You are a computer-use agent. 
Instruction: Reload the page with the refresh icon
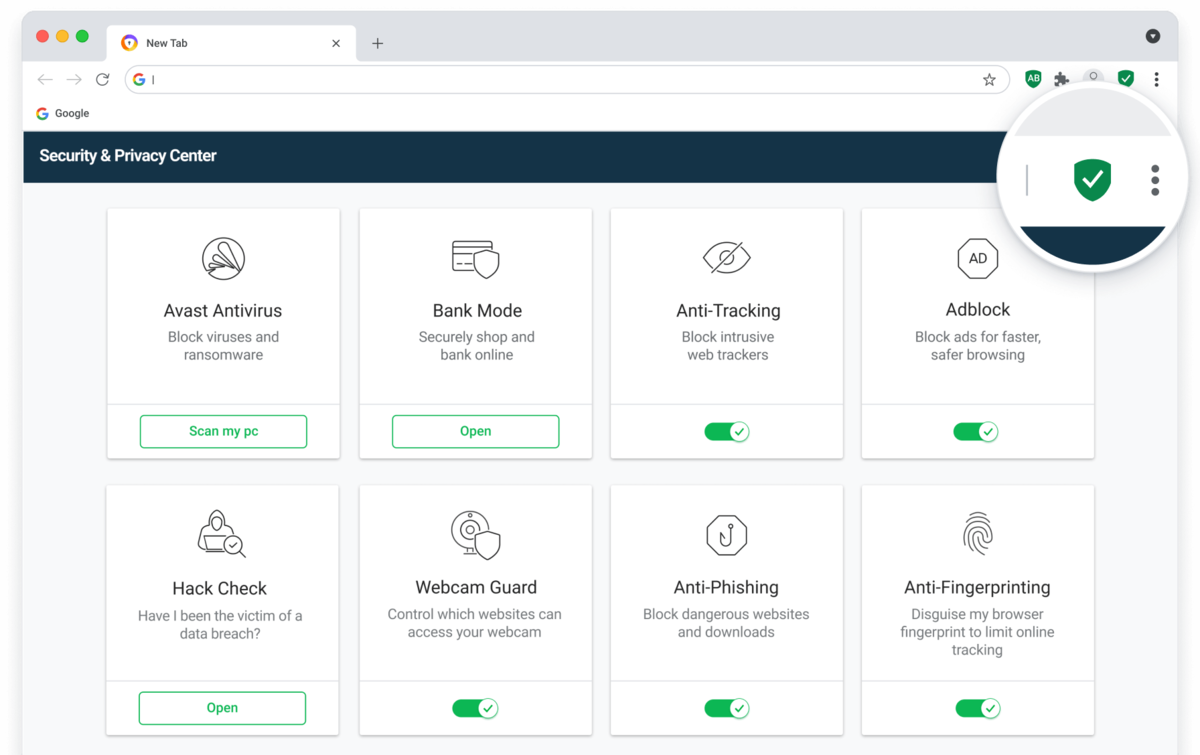pyautogui.click(x=102, y=79)
